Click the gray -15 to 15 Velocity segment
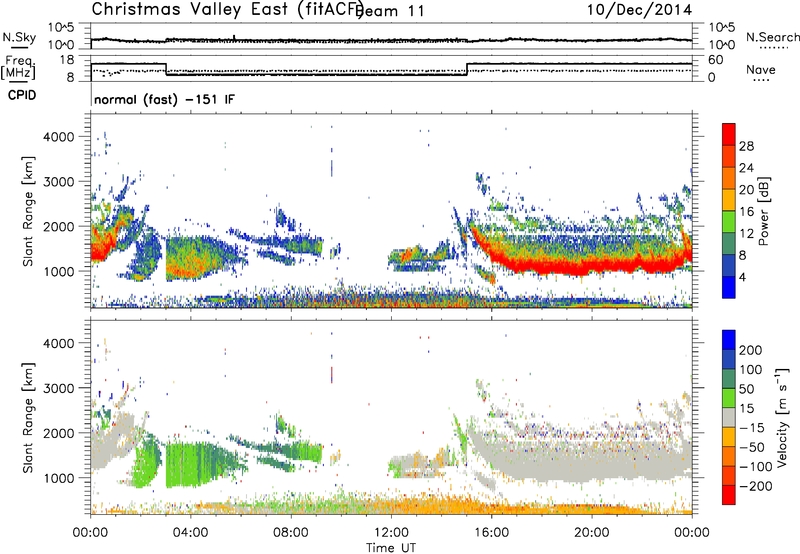 [x=729, y=417]
